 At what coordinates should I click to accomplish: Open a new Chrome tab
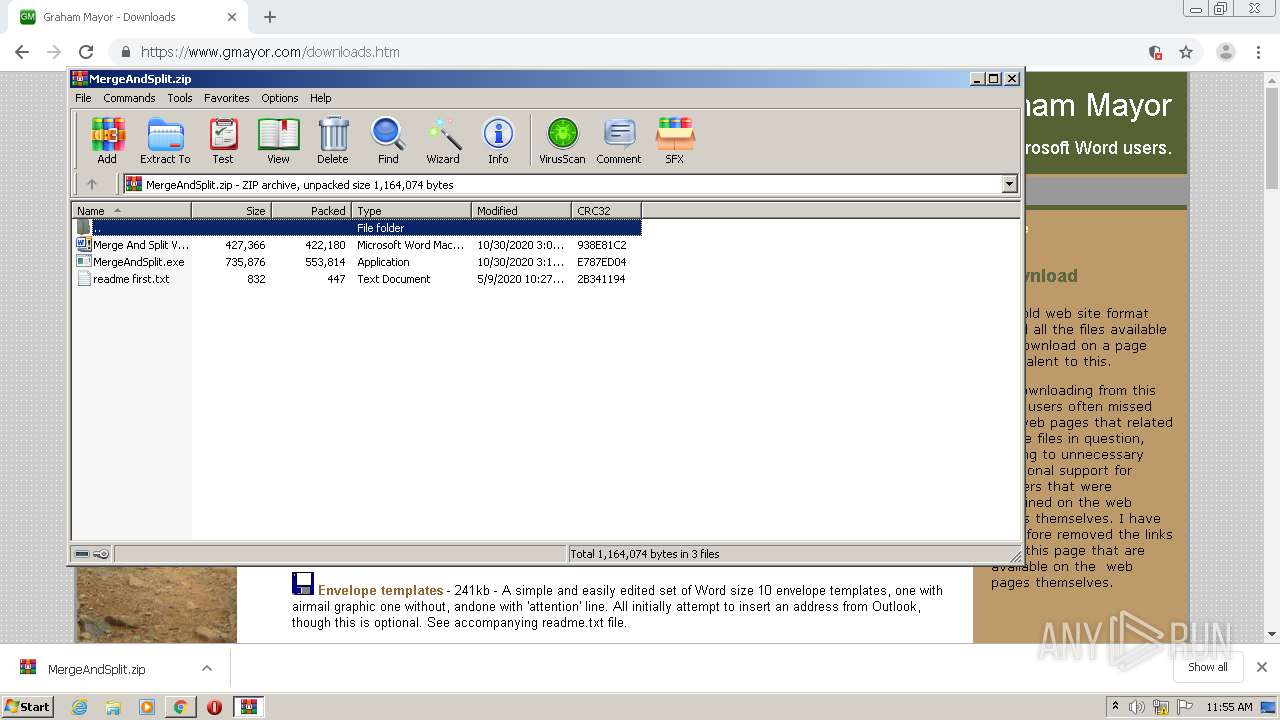tap(270, 17)
